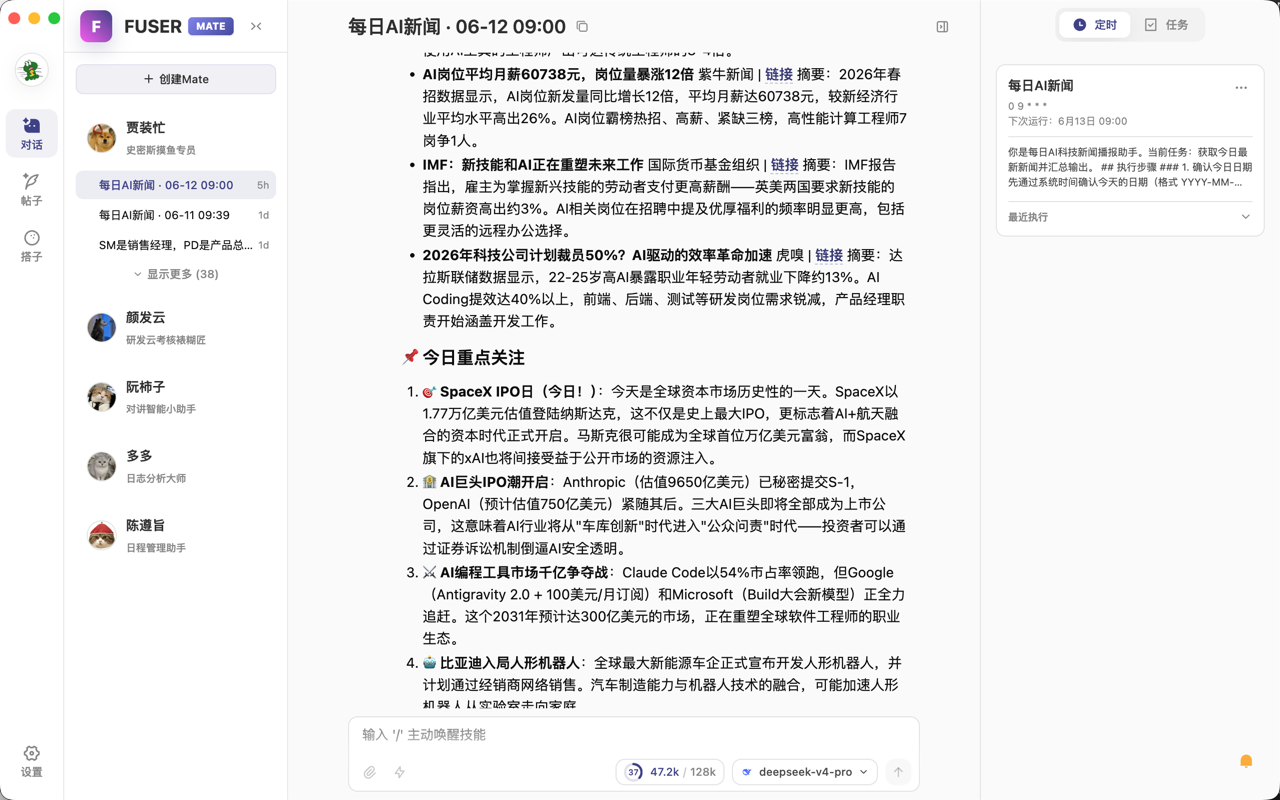Open the 链接 link in 虎嗅 item
This screenshot has height=800, width=1280.
[829, 255]
